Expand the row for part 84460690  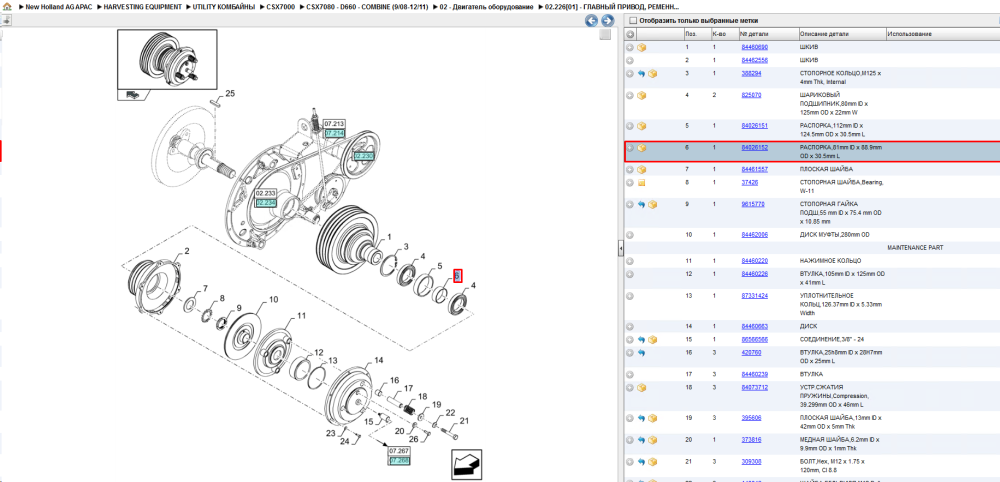coord(629,47)
